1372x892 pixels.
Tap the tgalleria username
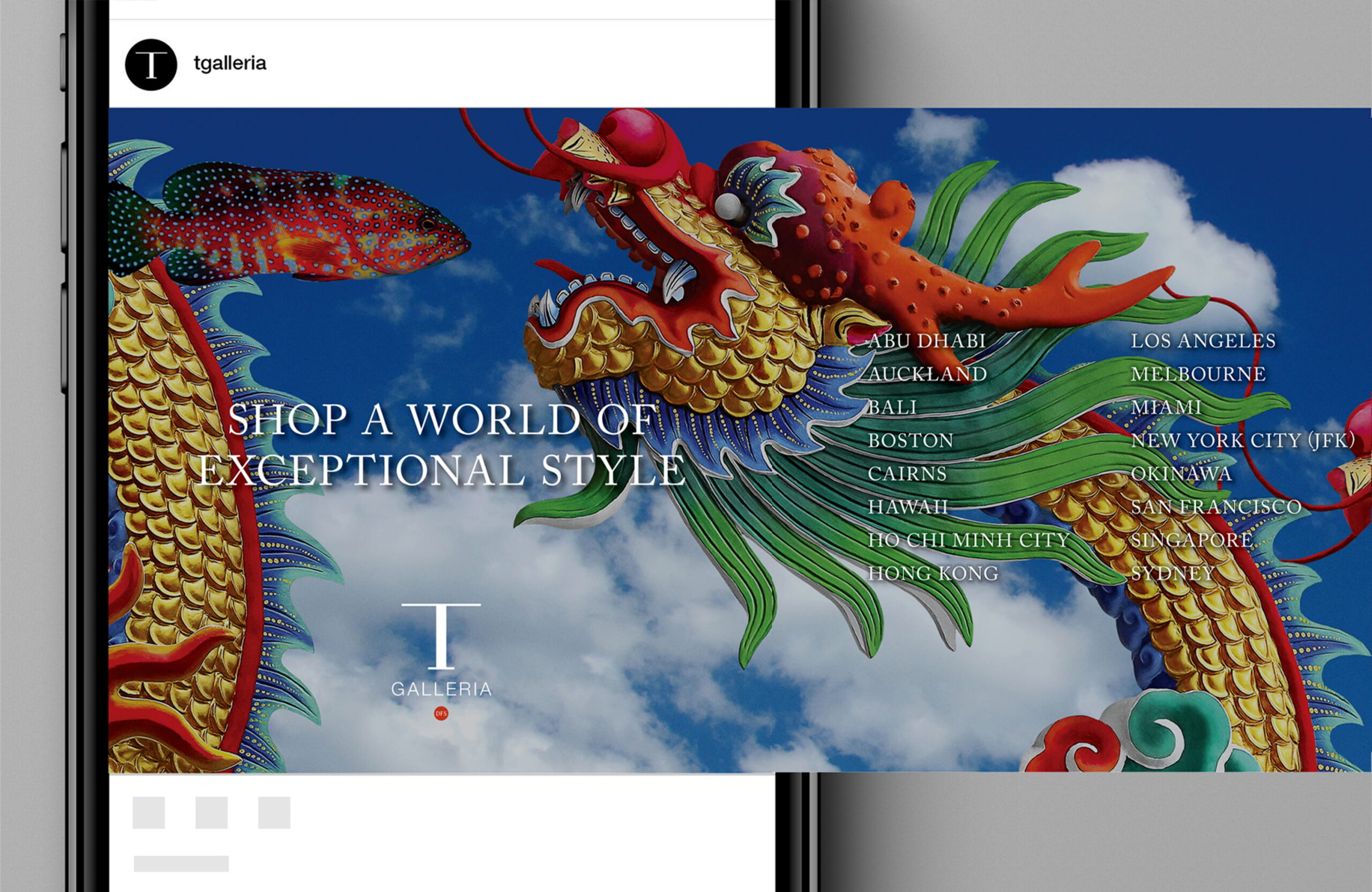230,63
